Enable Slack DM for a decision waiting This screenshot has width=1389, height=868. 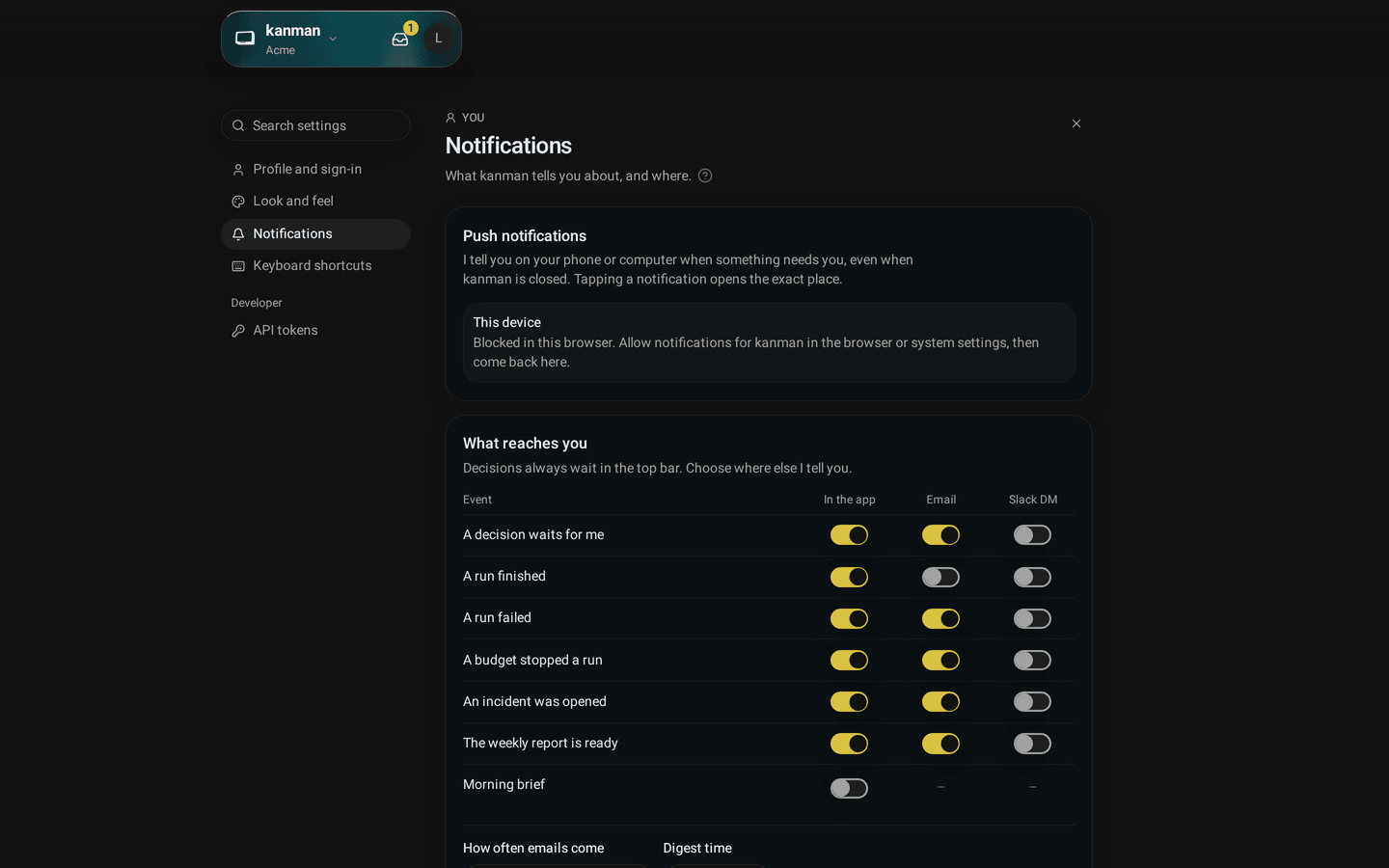click(1032, 535)
